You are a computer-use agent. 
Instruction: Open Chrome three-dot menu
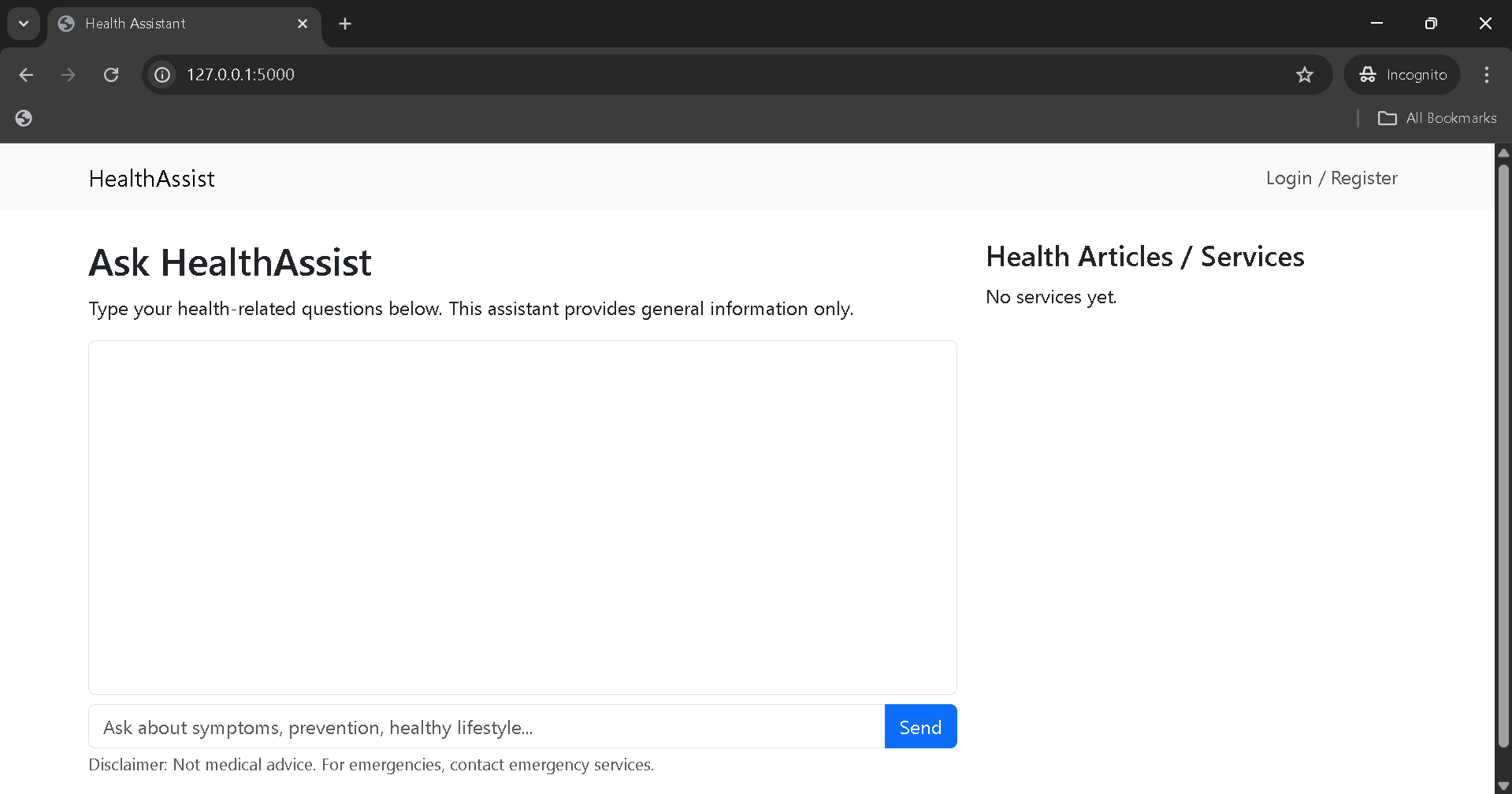point(1486,75)
